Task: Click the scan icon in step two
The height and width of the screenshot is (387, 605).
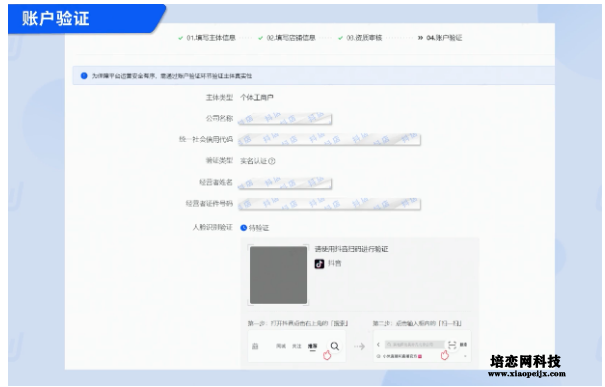Action: (452, 345)
